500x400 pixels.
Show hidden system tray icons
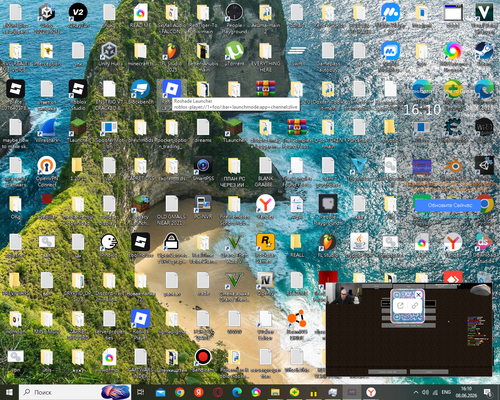point(416,392)
